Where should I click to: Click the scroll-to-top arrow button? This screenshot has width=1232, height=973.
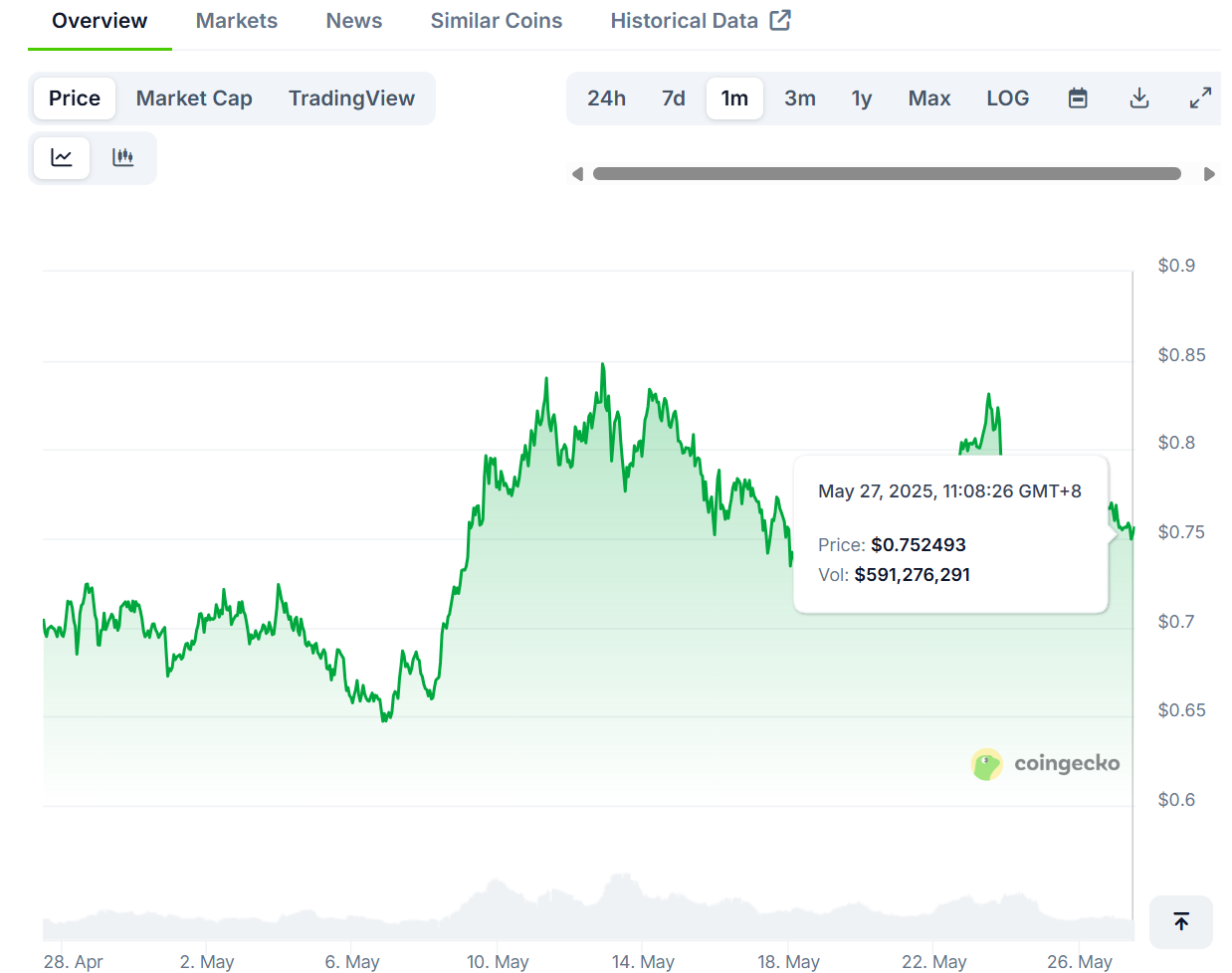pos(1181,922)
